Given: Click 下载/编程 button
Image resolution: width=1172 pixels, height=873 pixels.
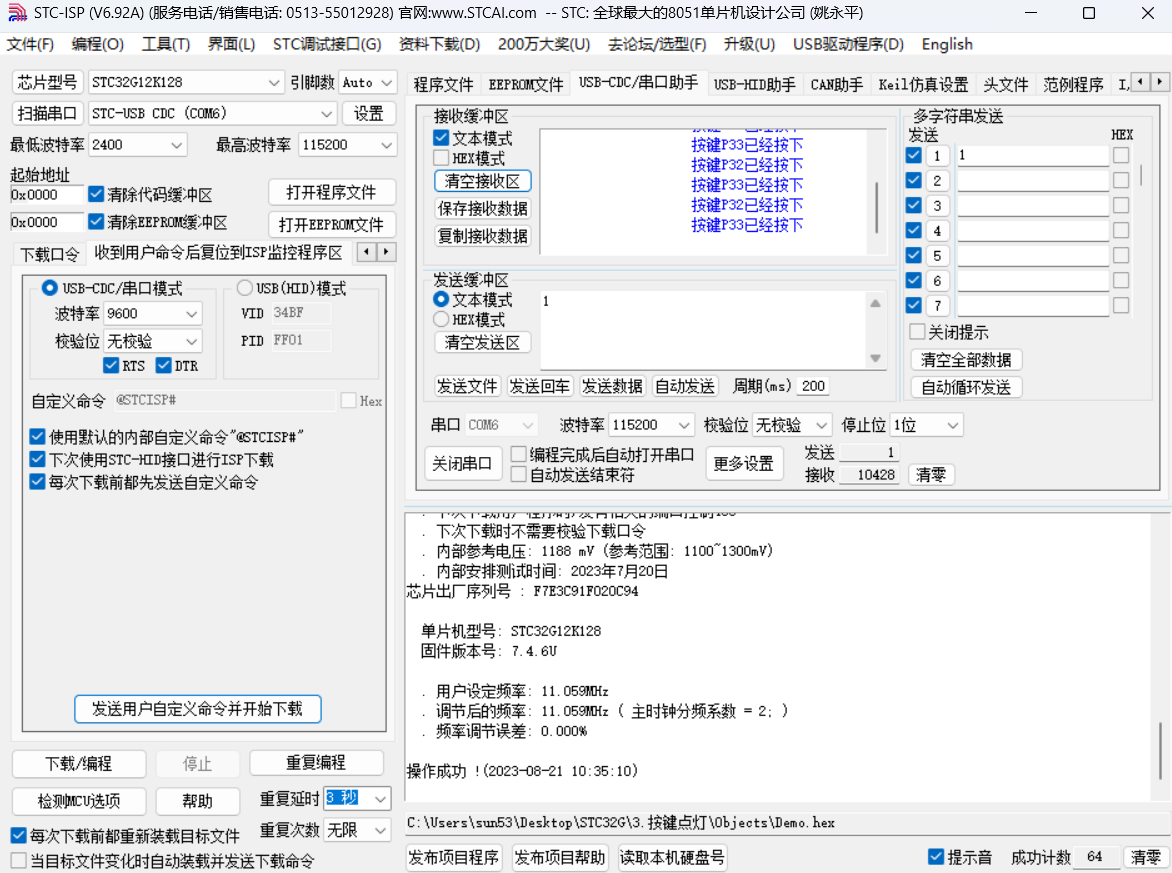Looking at the screenshot, I should click(x=78, y=764).
